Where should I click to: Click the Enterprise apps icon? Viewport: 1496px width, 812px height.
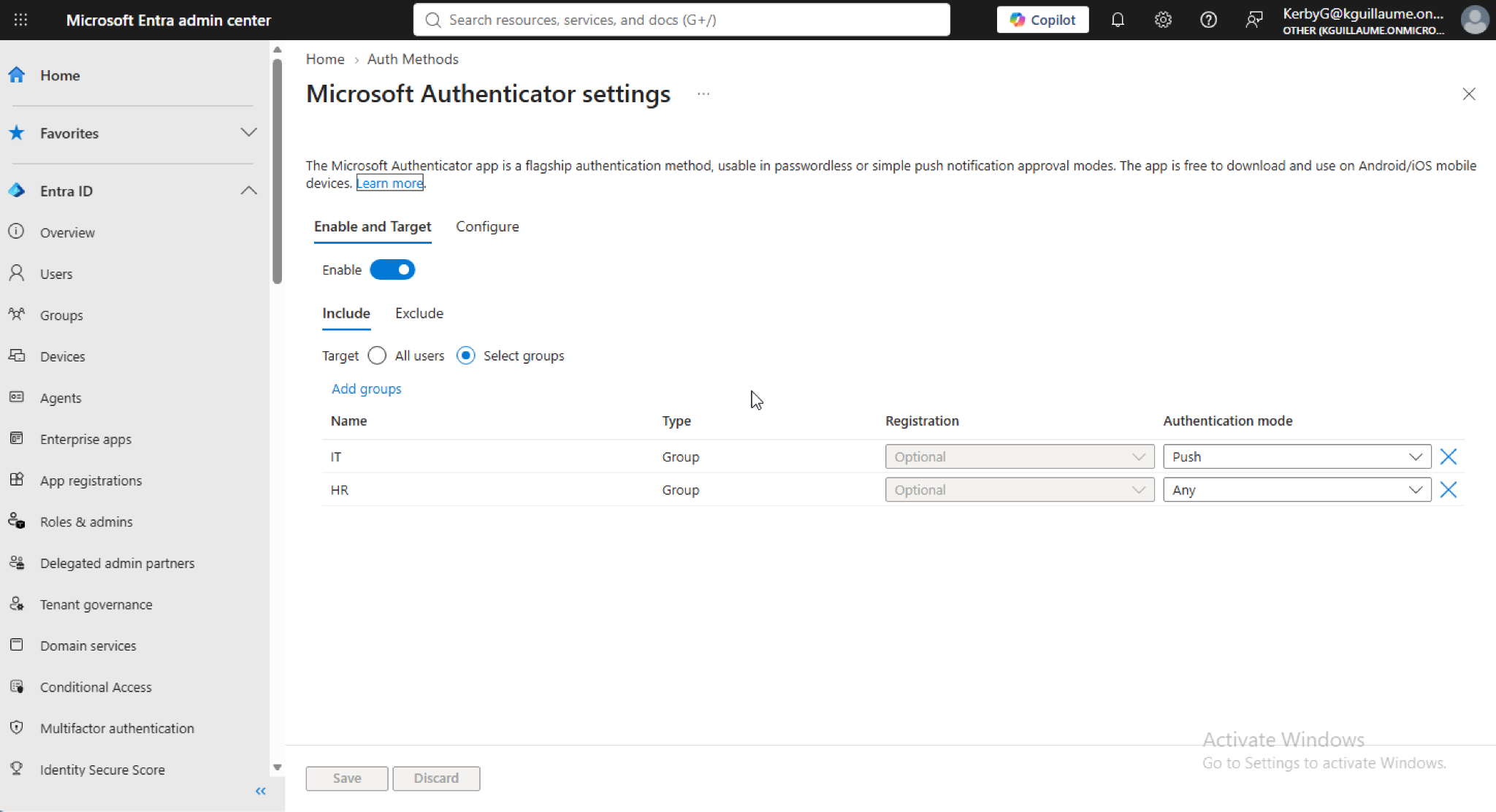point(17,438)
